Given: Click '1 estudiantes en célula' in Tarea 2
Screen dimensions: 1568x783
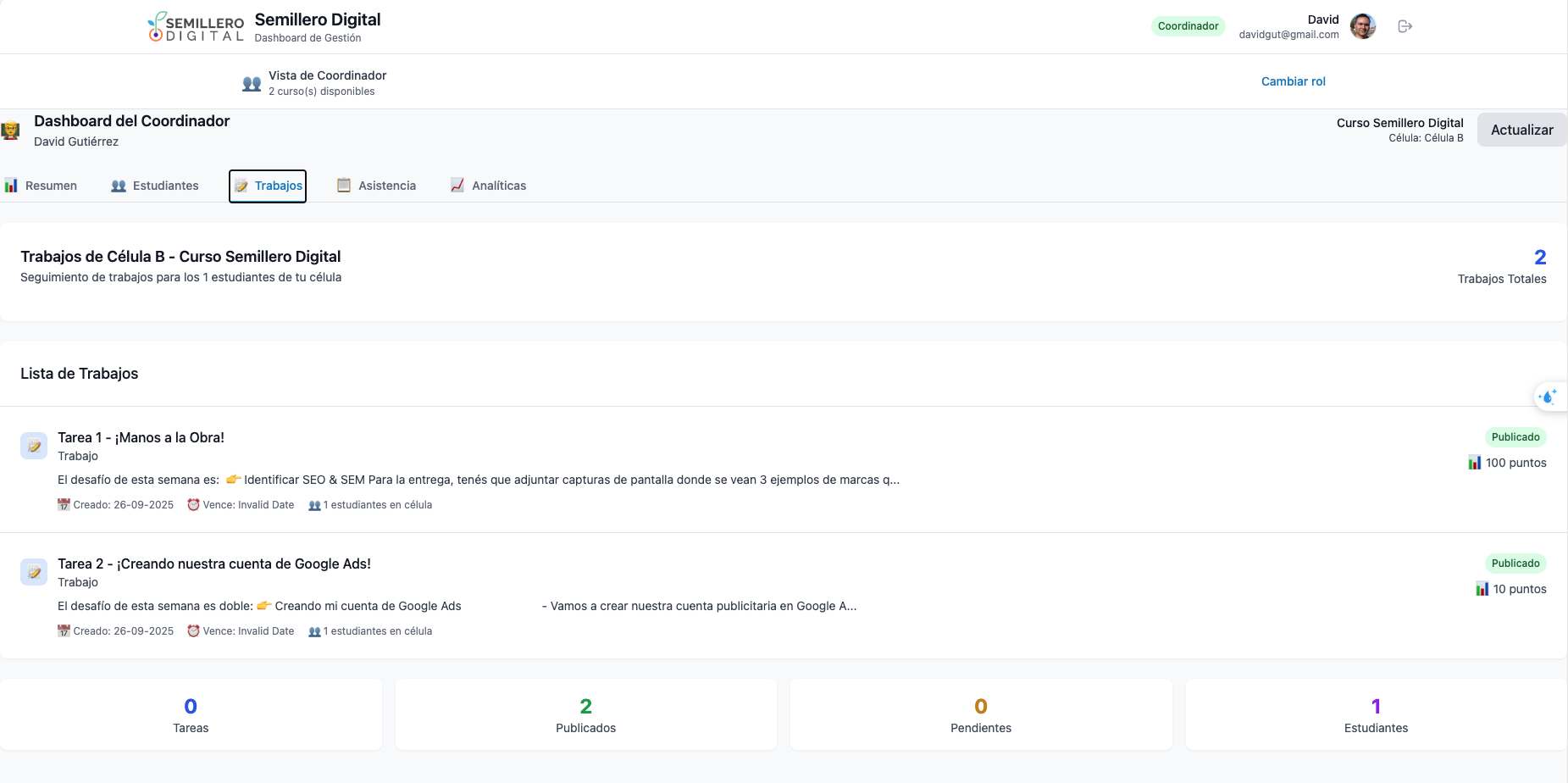Looking at the screenshot, I should point(378,631).
